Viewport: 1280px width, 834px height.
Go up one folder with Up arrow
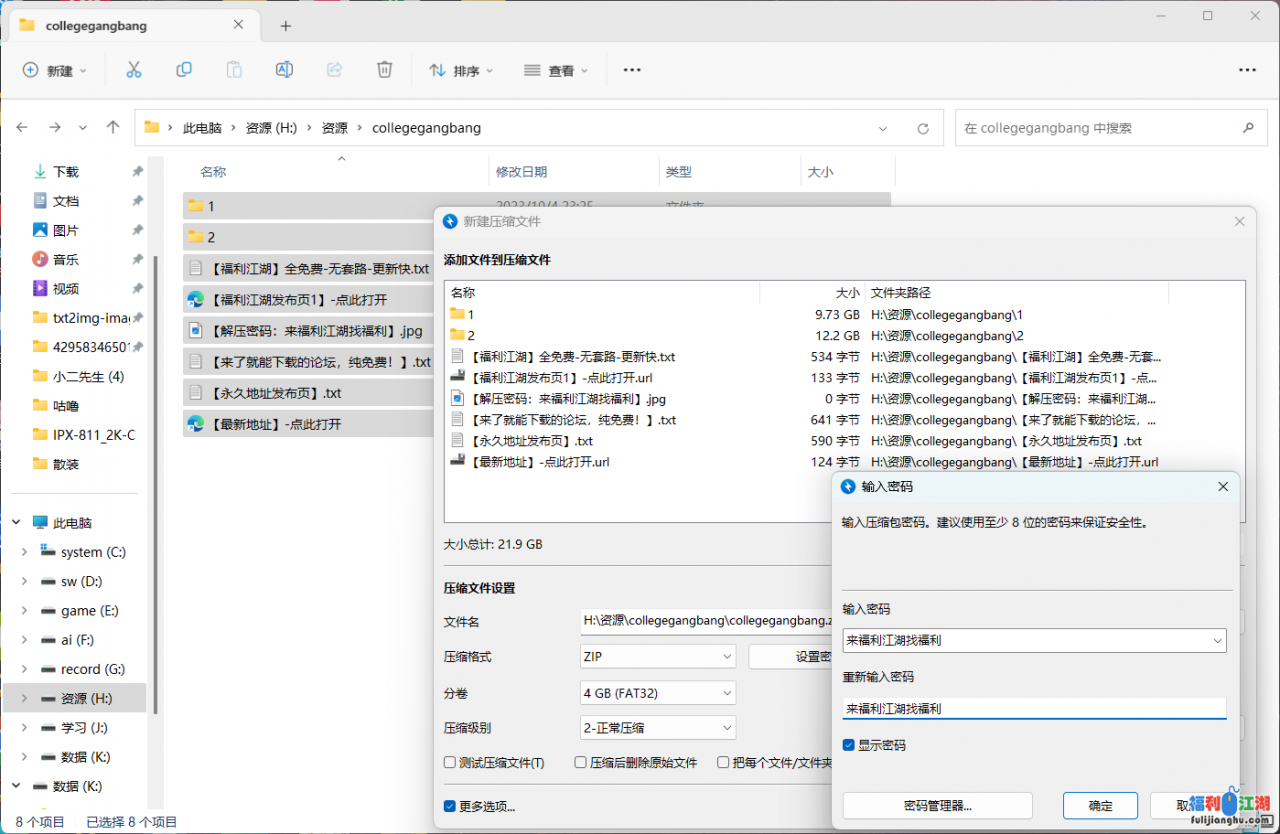pos(113,128)
